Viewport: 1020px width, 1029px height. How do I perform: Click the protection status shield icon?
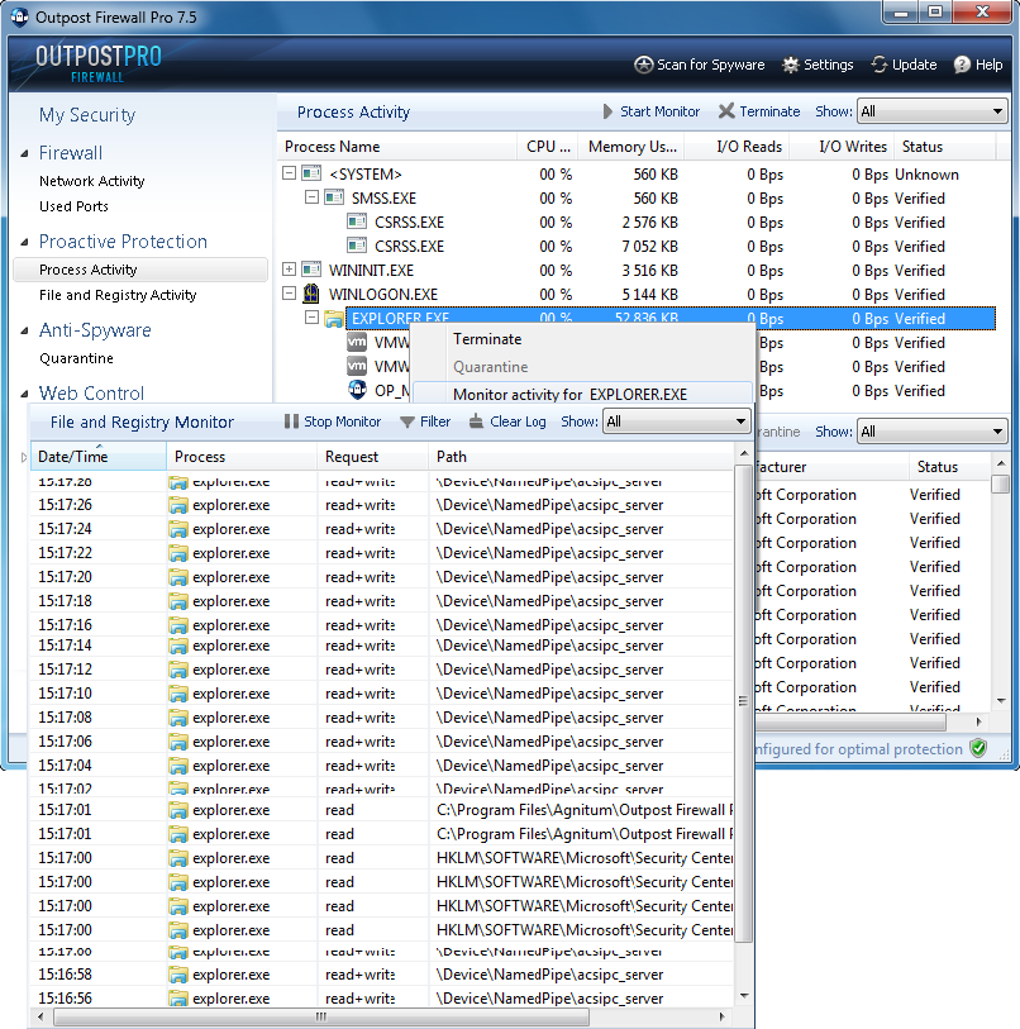click(978, 748)
